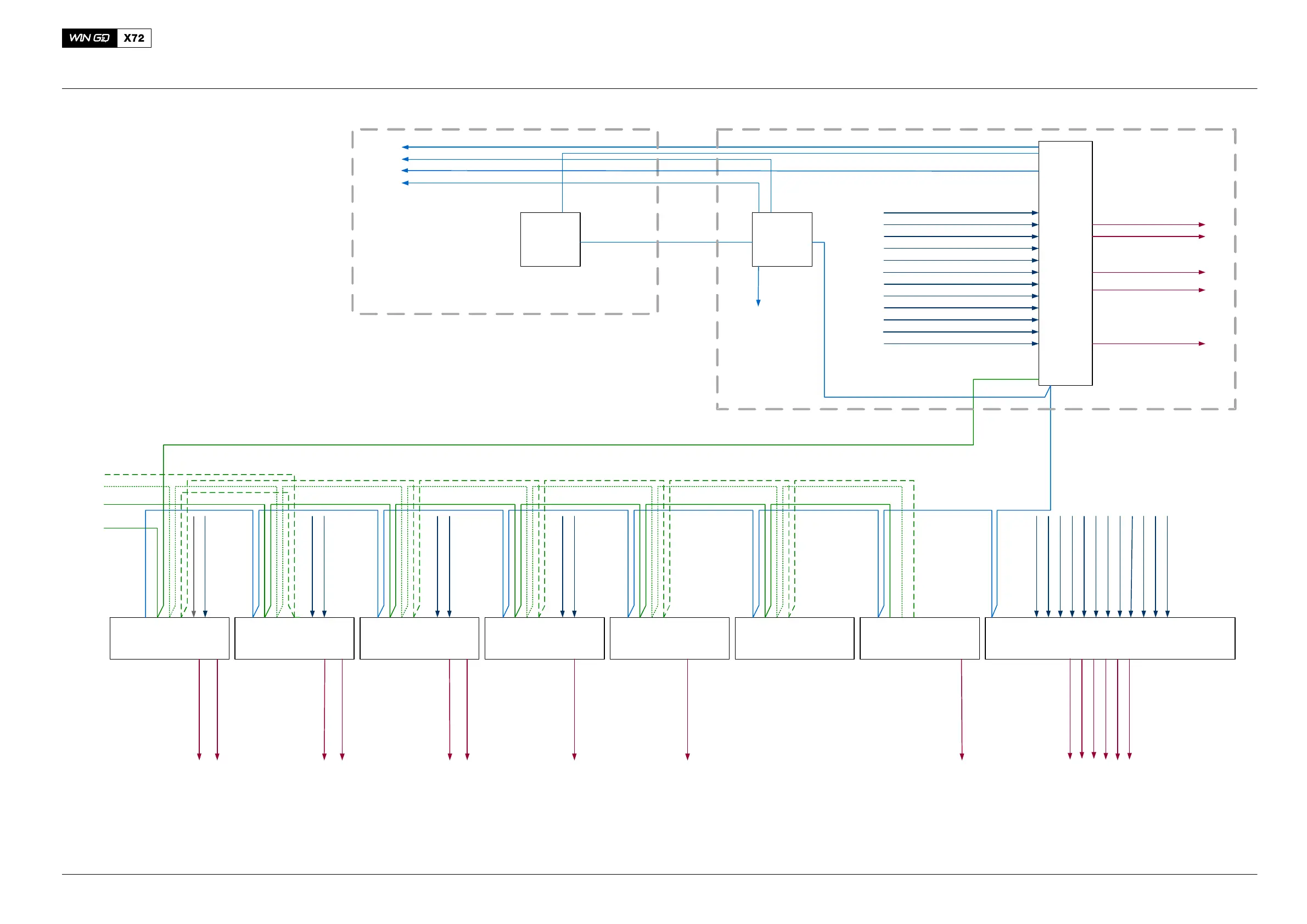This screenshot has width=1307, height=924.
Task: Select the small square box in right dashed region
Action: [x=782, y=239]
